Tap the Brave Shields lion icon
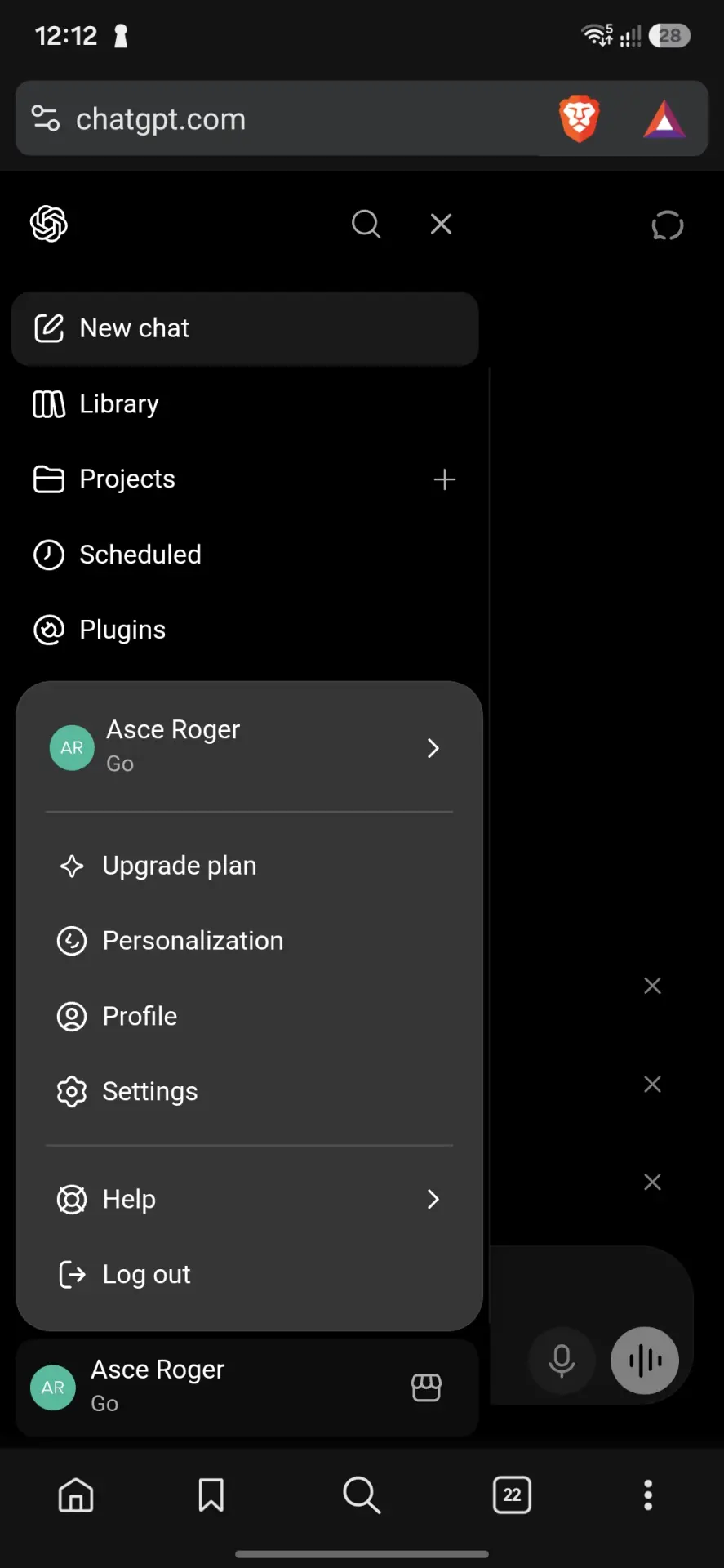724x1568 pixels. [580, 119]
